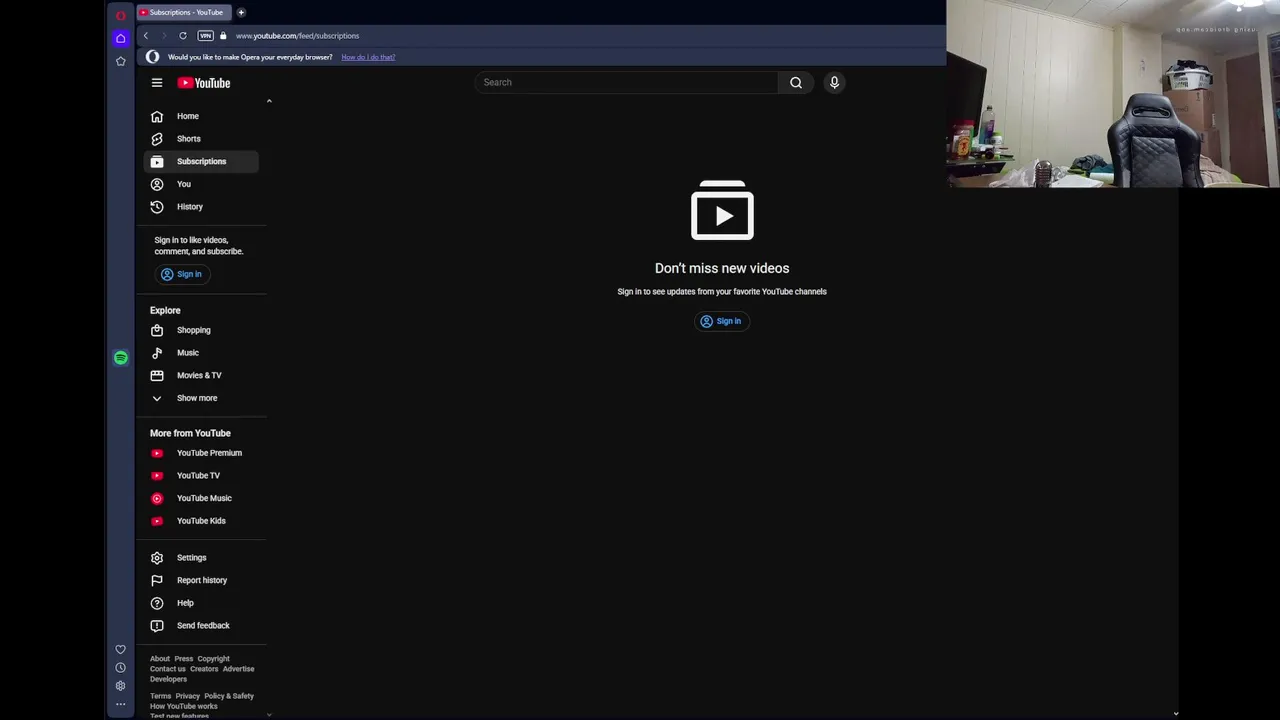Viewport: 1280px width, 720px height.
Task: Open the Opera menu logo
Action: tap(121, 15)
